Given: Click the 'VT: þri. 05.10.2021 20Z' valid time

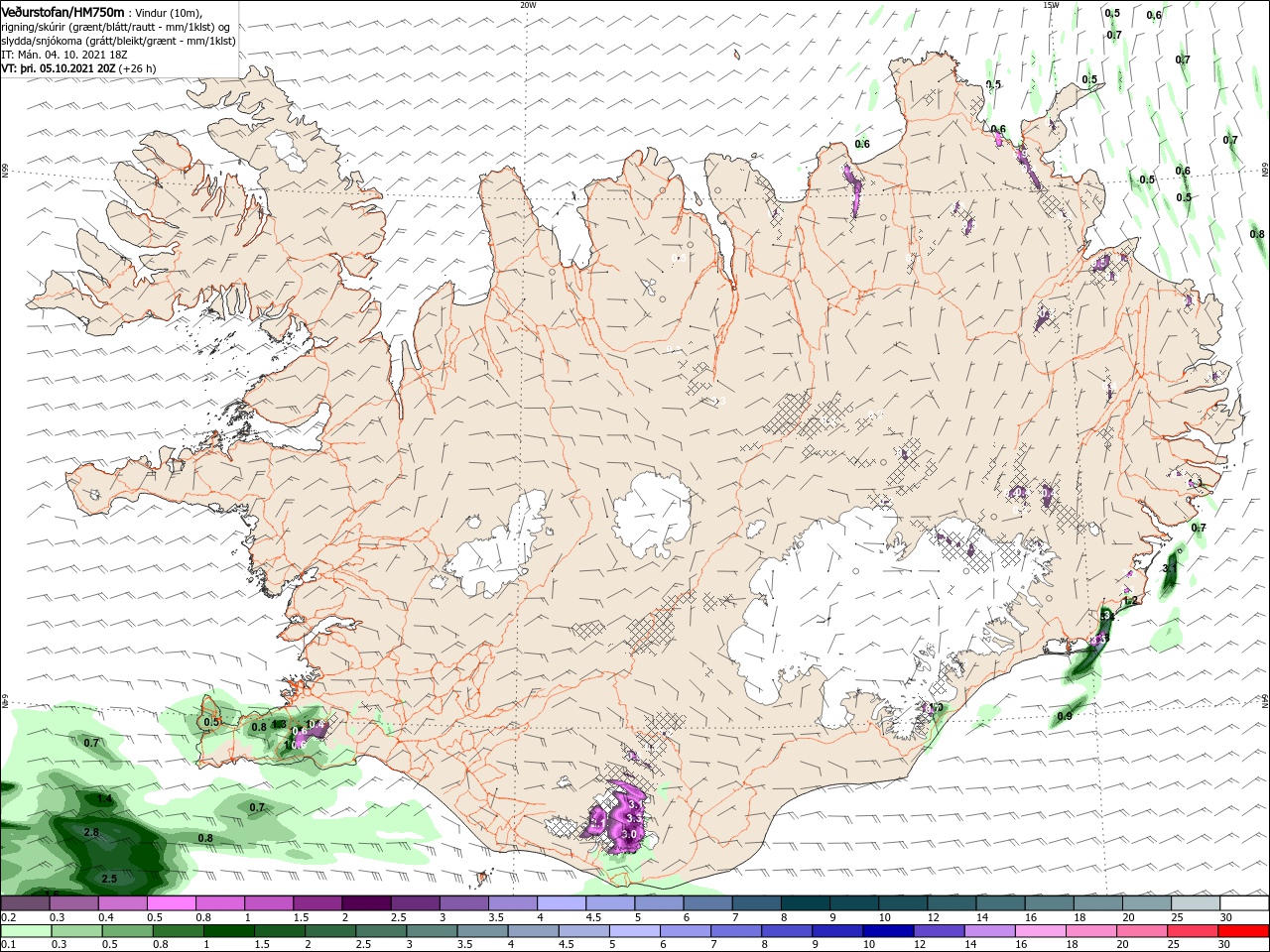Looking at the screenshot, I should click(59, 68).
